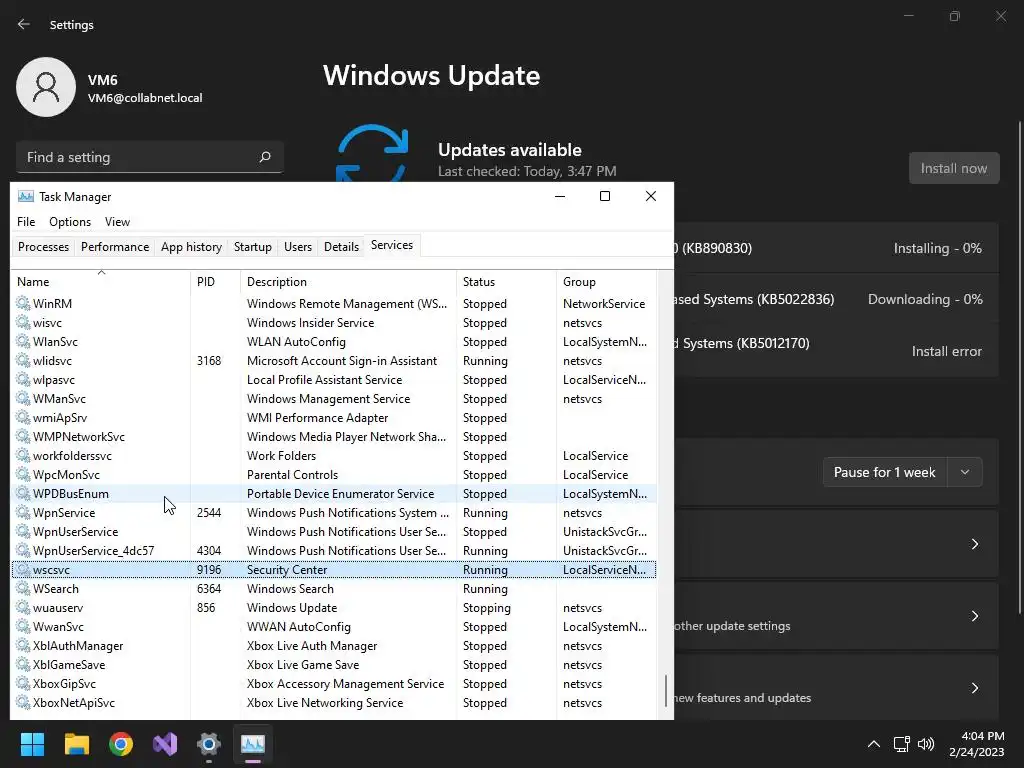Click the gear icon beside wuauserv

click(x=23, y=607)
